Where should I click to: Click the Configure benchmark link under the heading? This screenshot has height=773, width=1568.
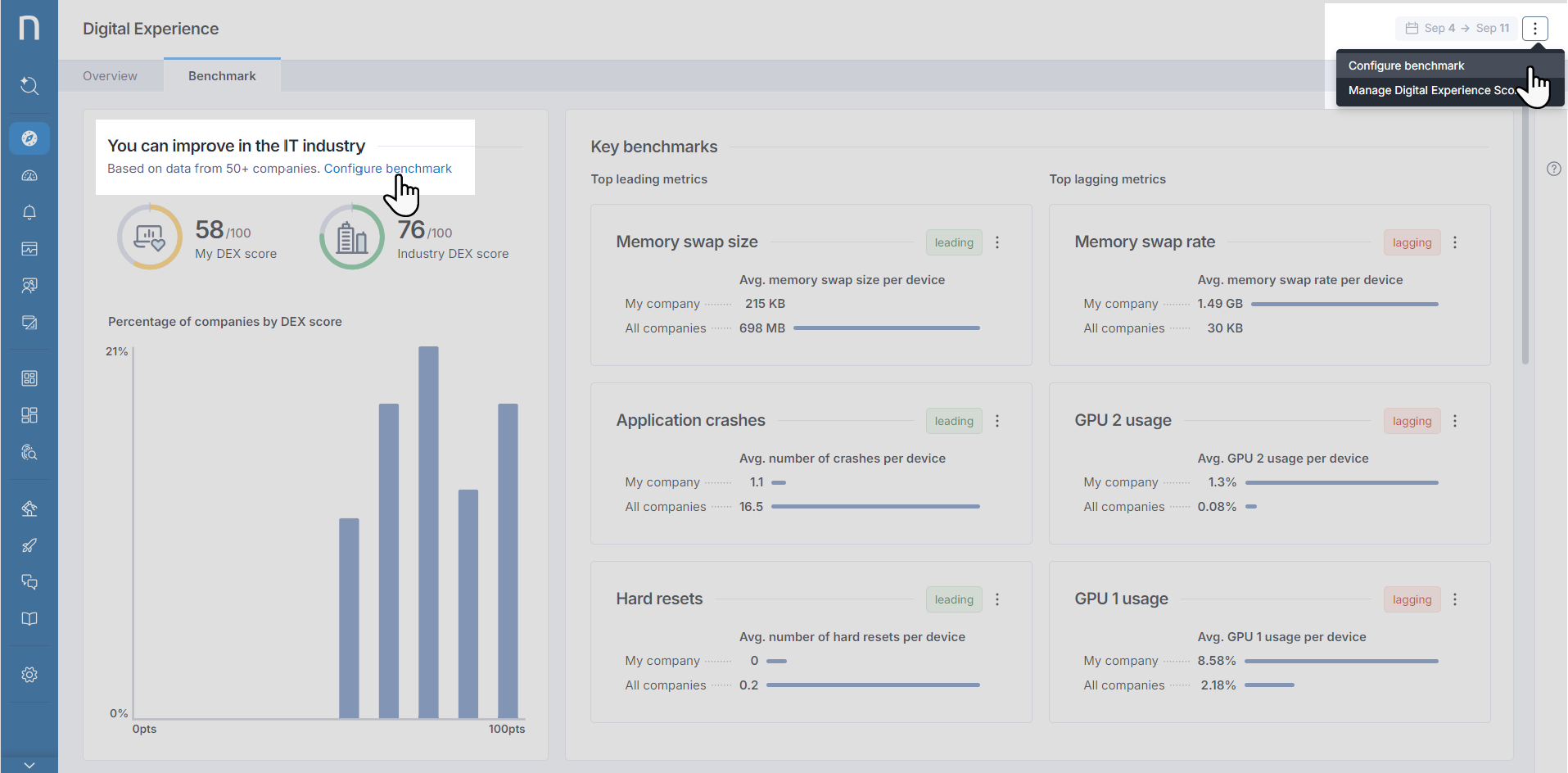(387, 169)
